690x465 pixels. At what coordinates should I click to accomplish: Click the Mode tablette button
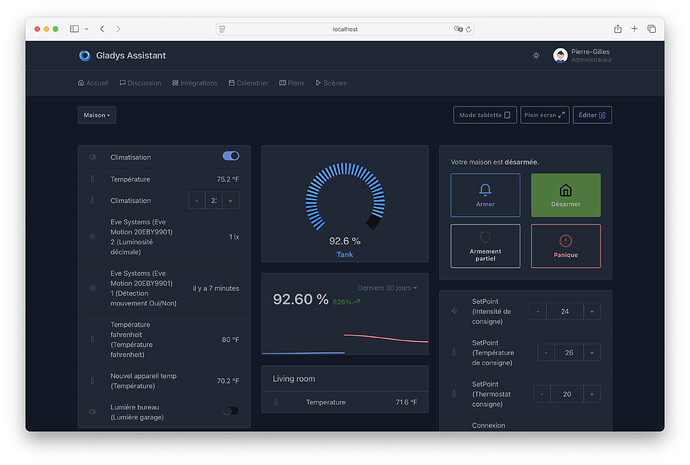[x=485, y=115]
